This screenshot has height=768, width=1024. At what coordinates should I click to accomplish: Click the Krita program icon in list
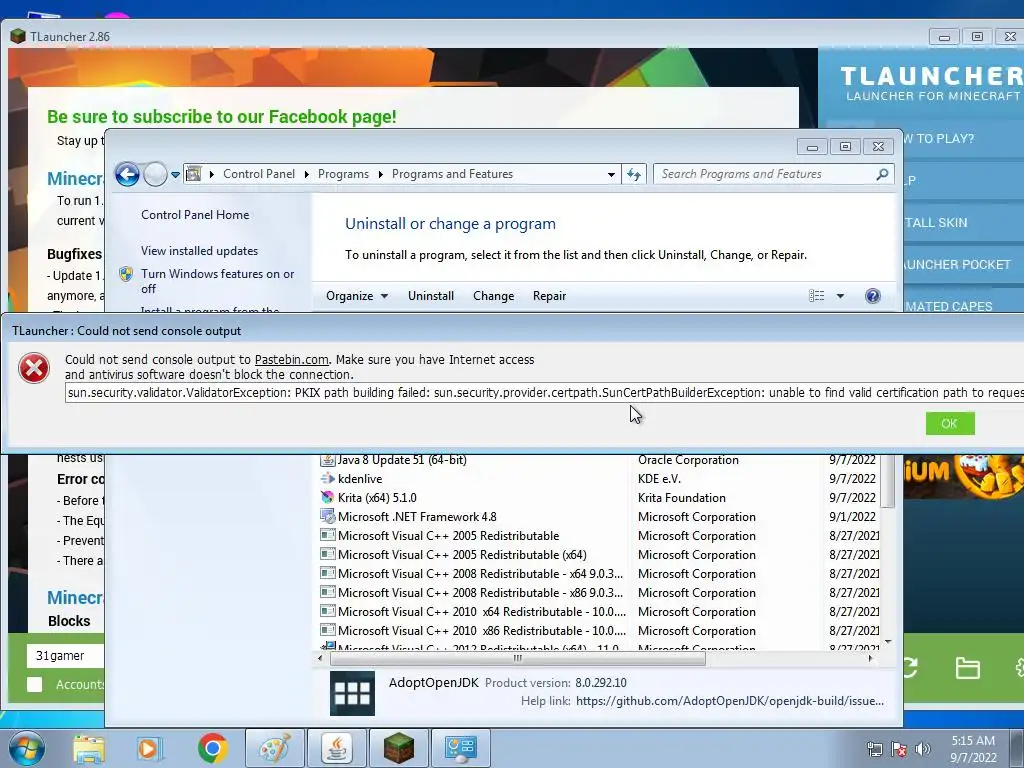tap(327, 497)
